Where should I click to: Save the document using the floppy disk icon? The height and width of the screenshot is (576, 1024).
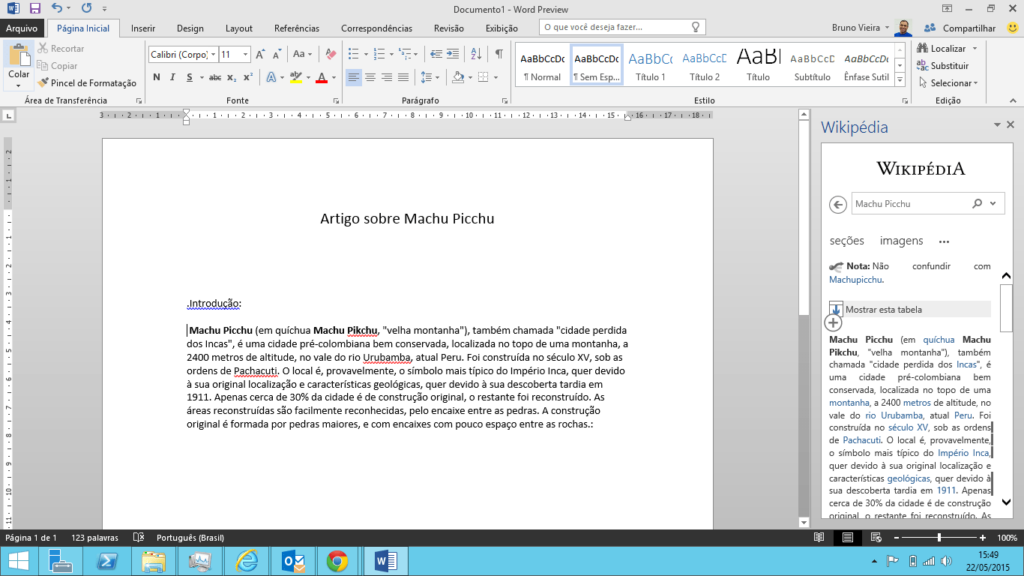click(35, 8)
